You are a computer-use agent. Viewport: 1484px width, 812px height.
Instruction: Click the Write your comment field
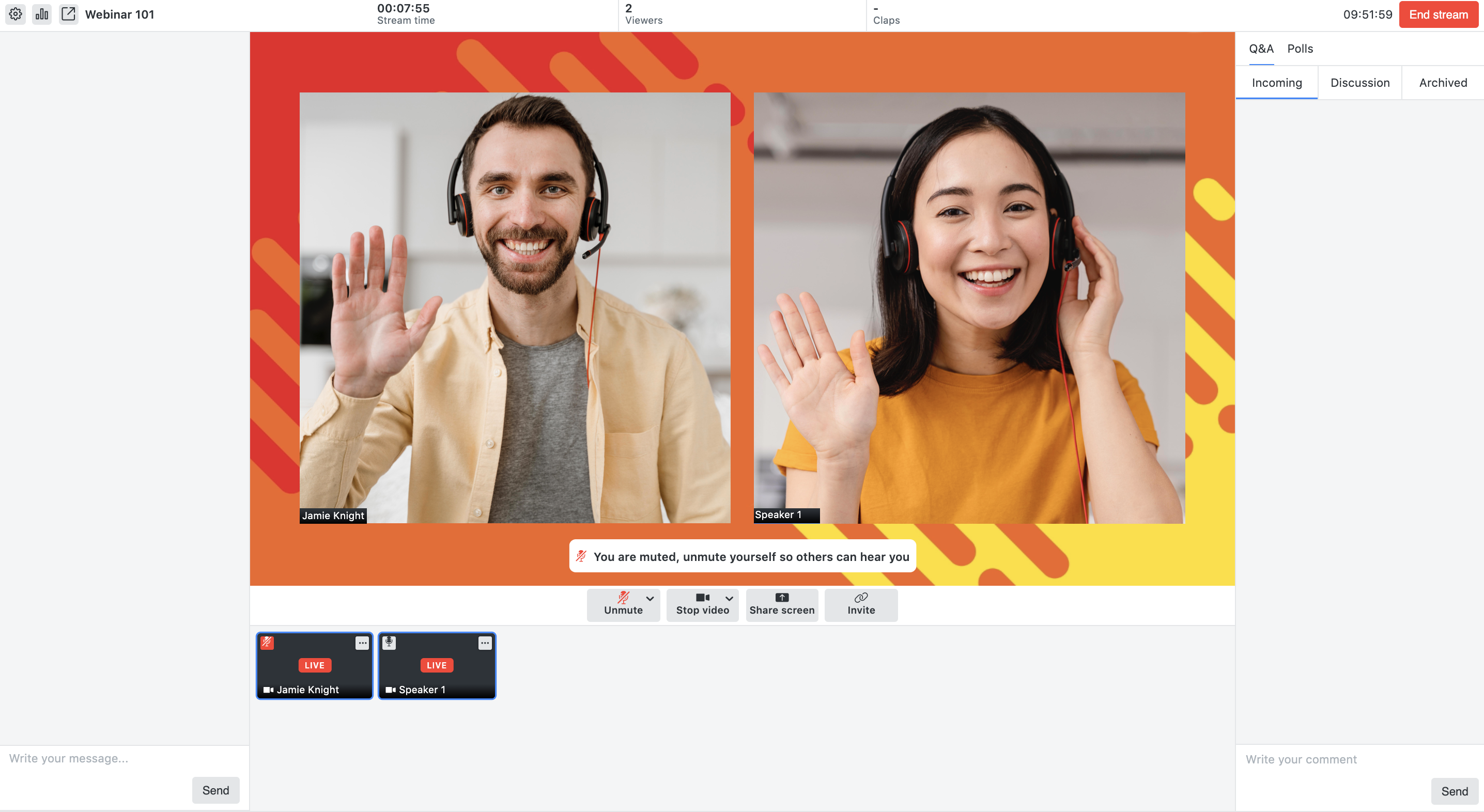tap(1359, 760)
